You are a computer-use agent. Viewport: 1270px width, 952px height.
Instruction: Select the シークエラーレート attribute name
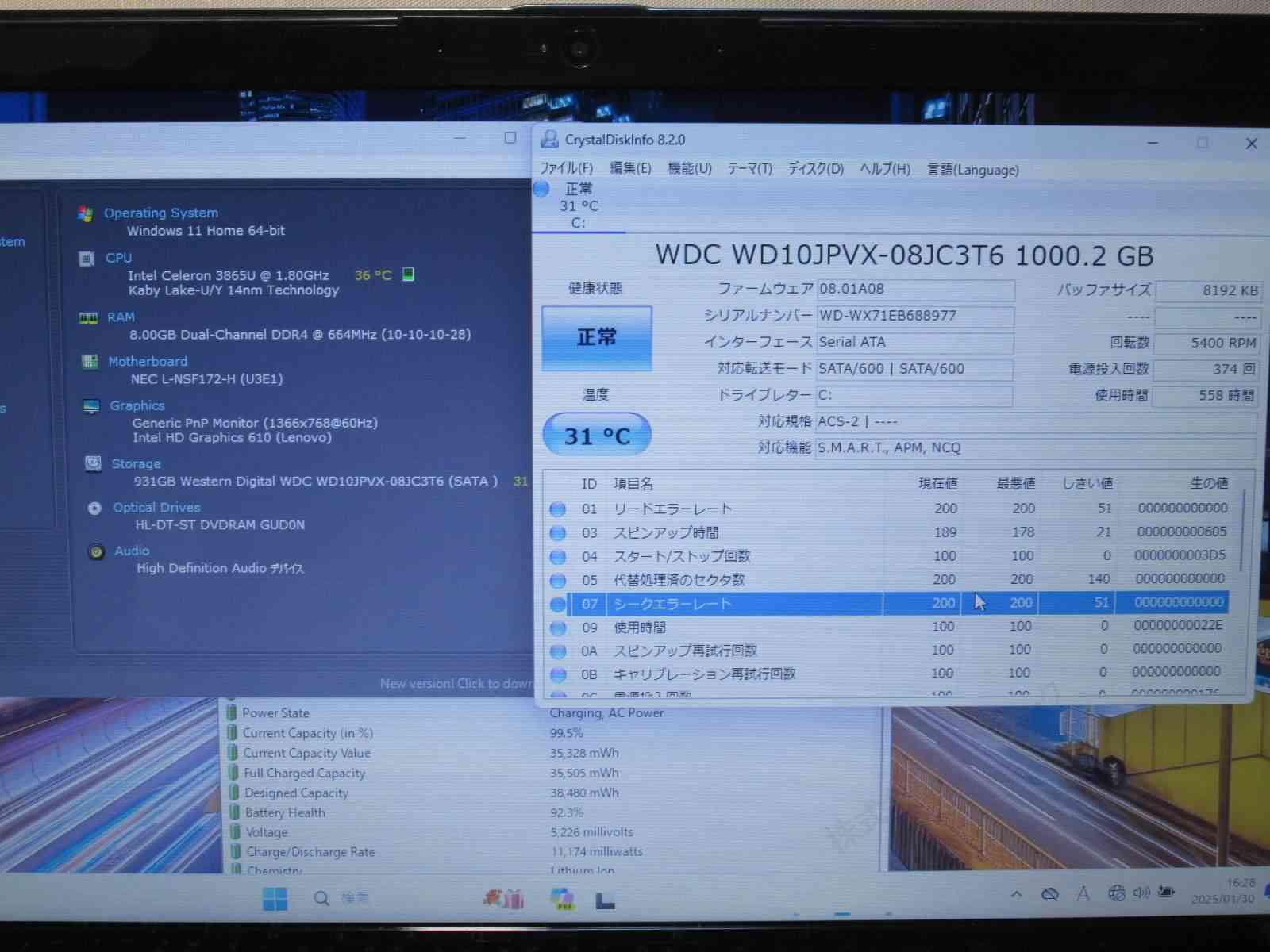coord(672,605)
